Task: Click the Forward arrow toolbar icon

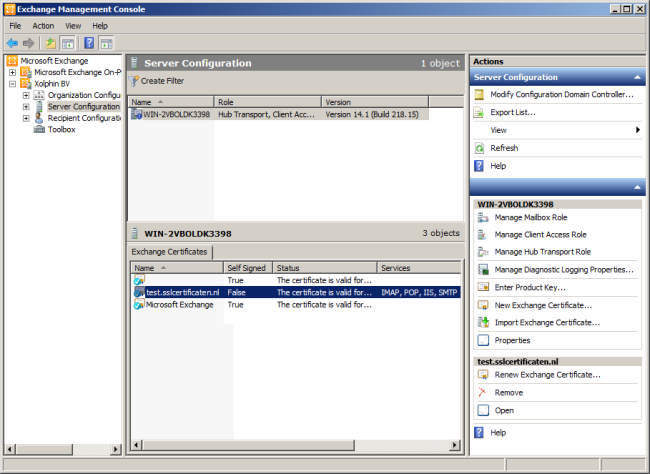Action: tap(28, 43)
